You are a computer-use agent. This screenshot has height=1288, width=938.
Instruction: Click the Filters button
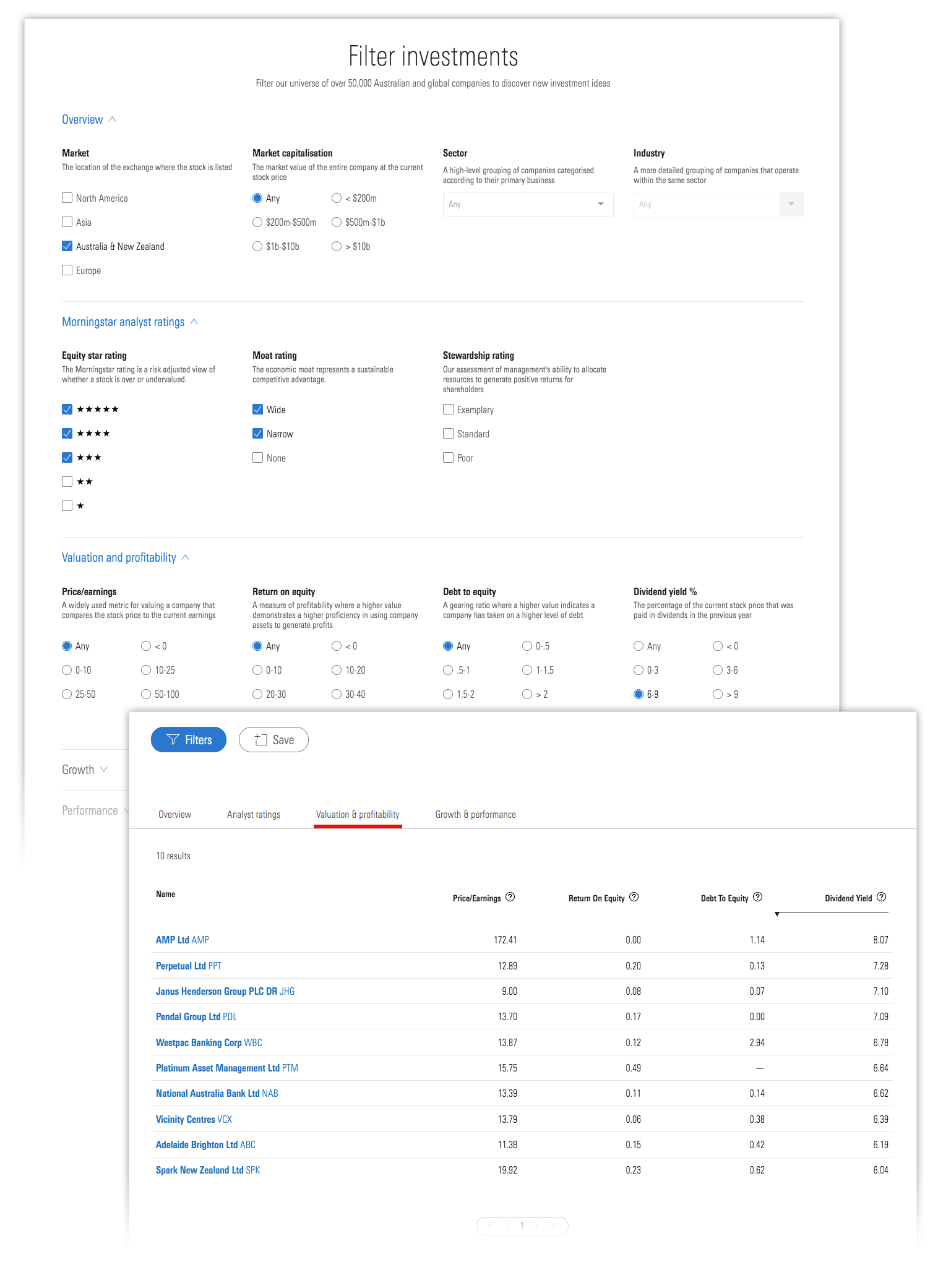(x=189, y=739)
